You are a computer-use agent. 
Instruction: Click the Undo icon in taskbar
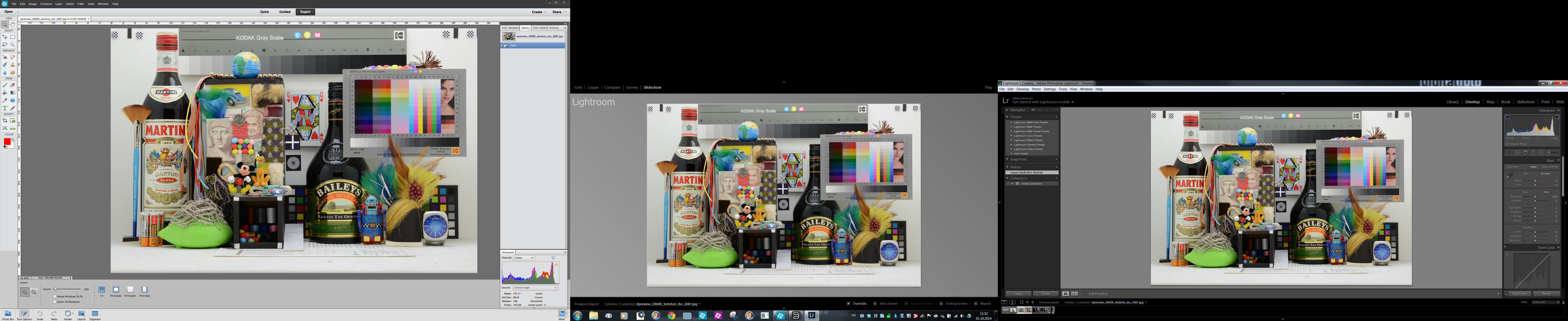click(40, 314)
